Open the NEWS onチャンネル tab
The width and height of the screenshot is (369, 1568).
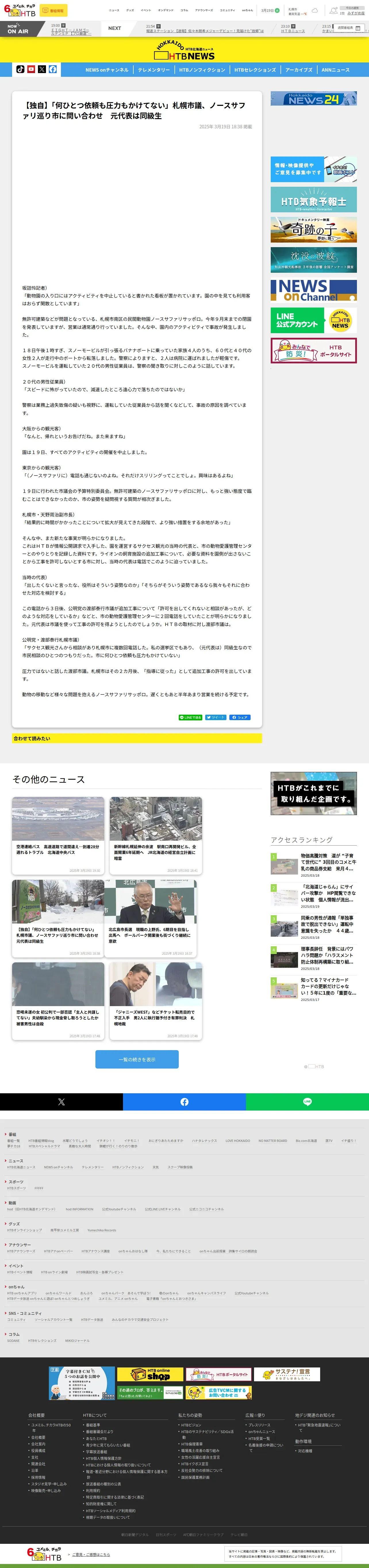(107, 70)
